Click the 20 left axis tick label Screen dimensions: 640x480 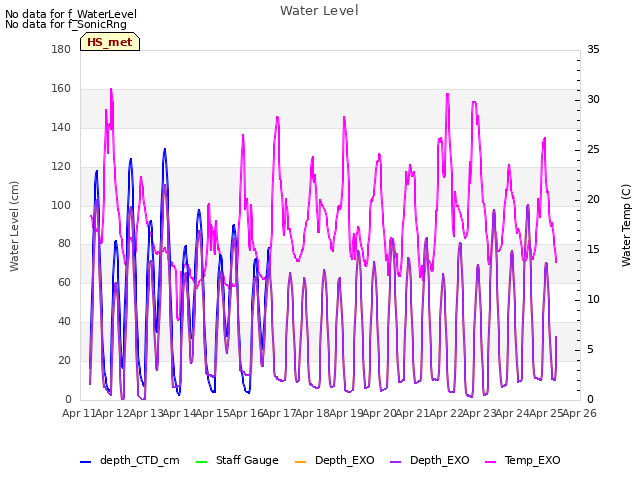[x=64, y=360]
